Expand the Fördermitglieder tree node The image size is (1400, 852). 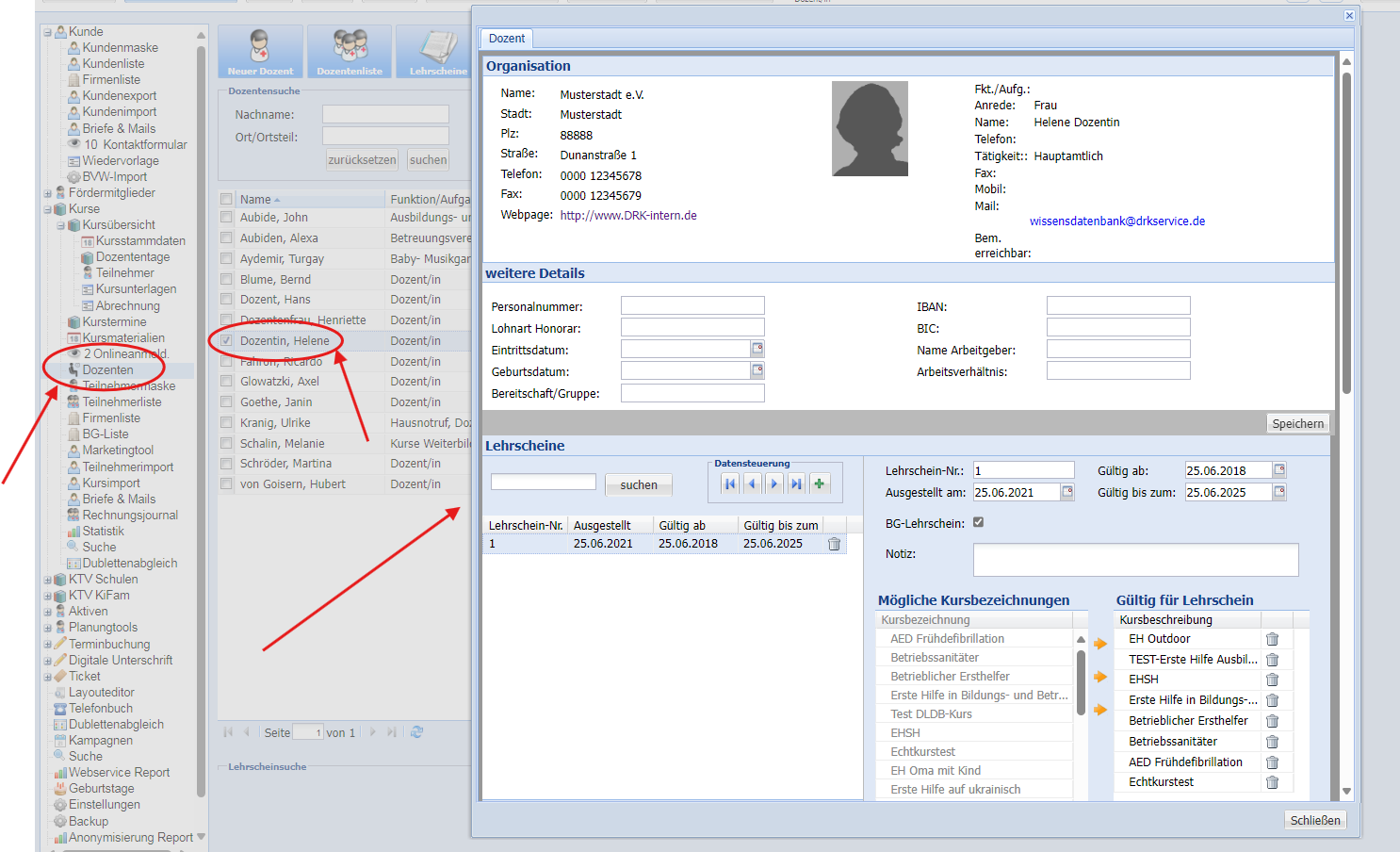coord(48,193)
